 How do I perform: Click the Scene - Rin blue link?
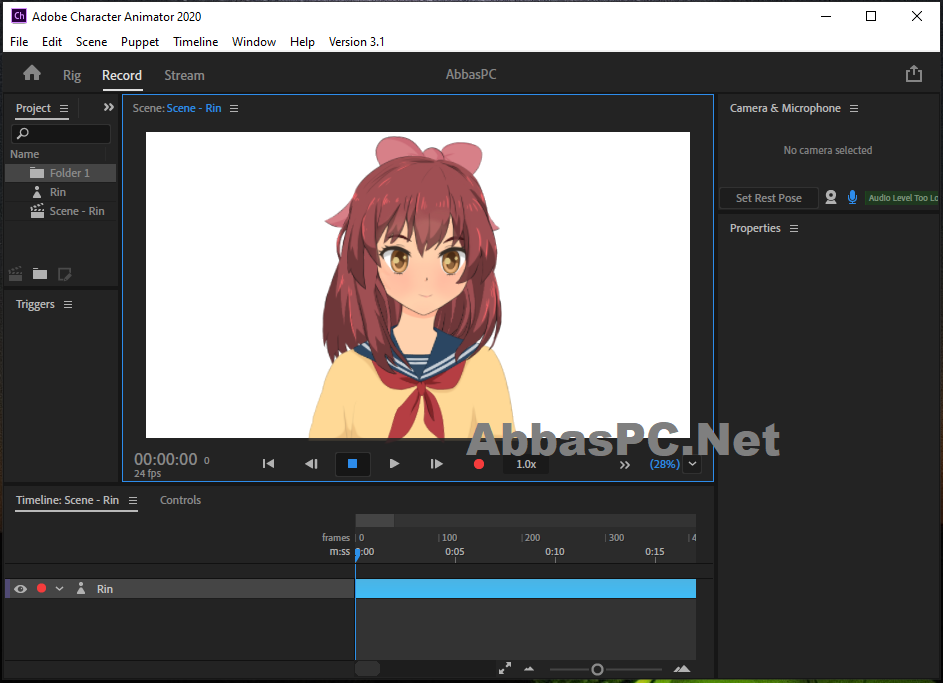coord(194,108)
